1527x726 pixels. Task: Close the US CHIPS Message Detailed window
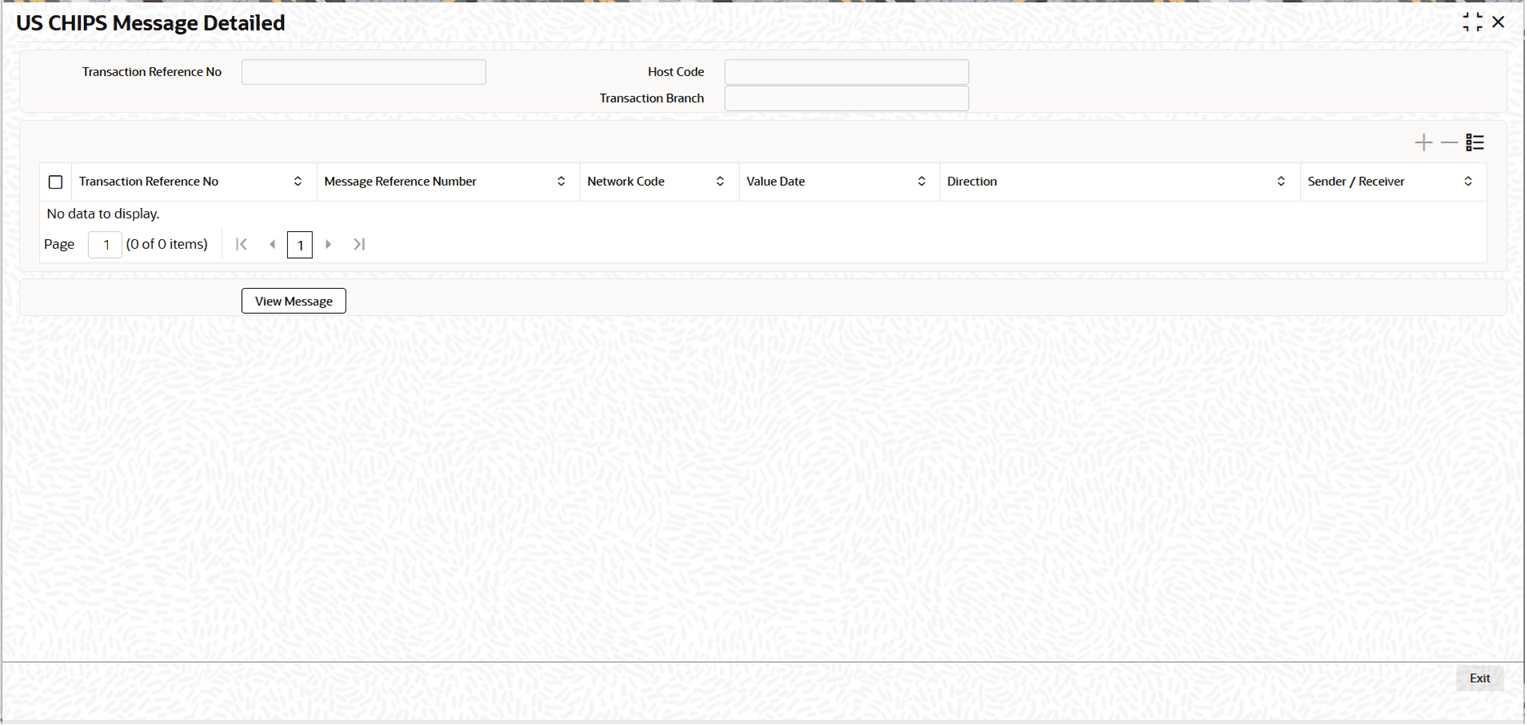[1498, 22]
